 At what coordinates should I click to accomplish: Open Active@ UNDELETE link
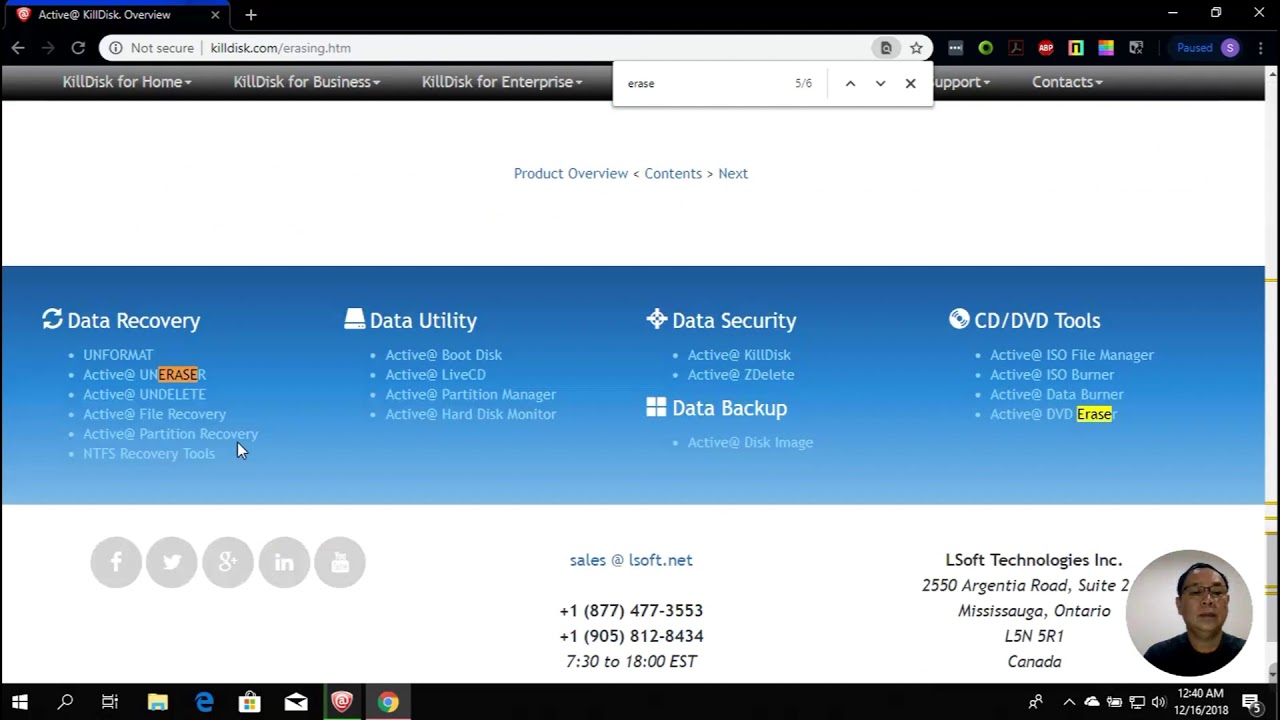pyautogui.click(x=144, y=395)
